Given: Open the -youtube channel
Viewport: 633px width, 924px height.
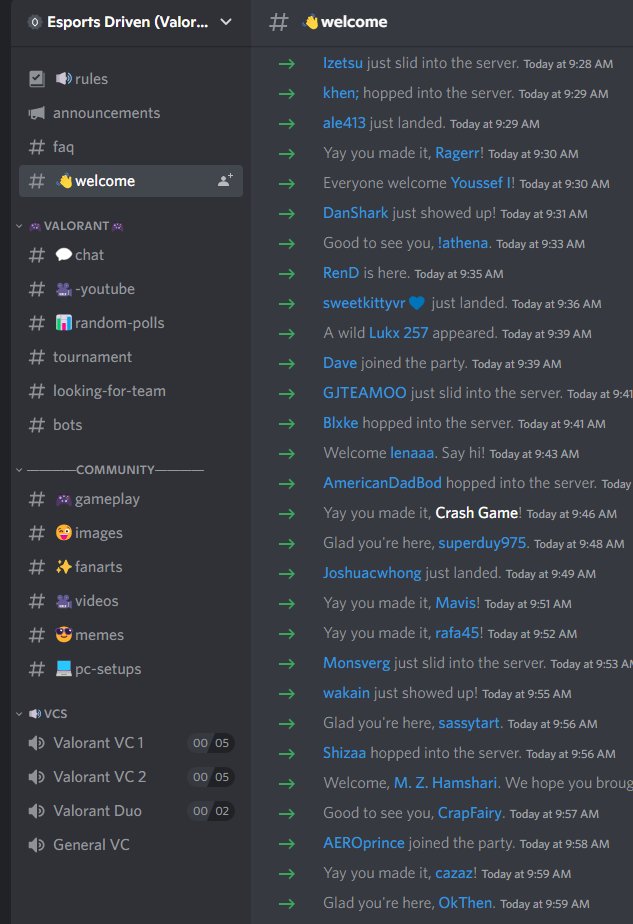Looking at the screenshot, I should tap(131, 289).
